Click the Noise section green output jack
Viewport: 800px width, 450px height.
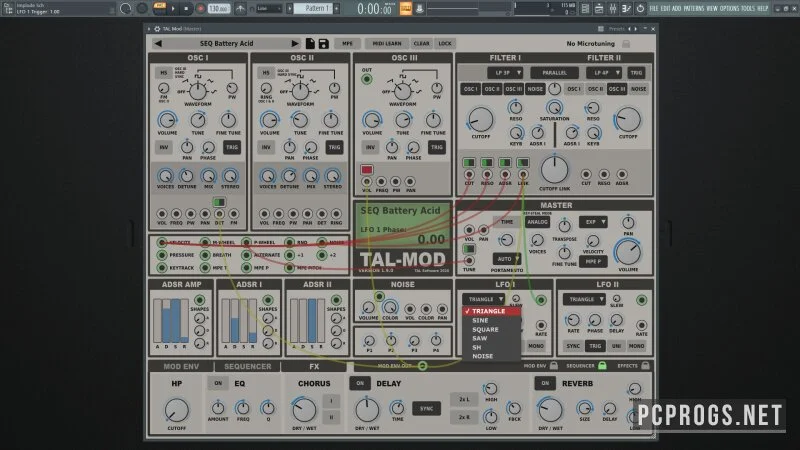(379, 296)
